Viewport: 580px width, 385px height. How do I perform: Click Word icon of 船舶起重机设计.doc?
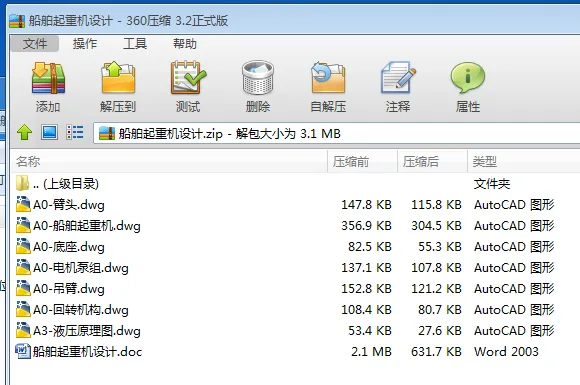tap(23, 351)
